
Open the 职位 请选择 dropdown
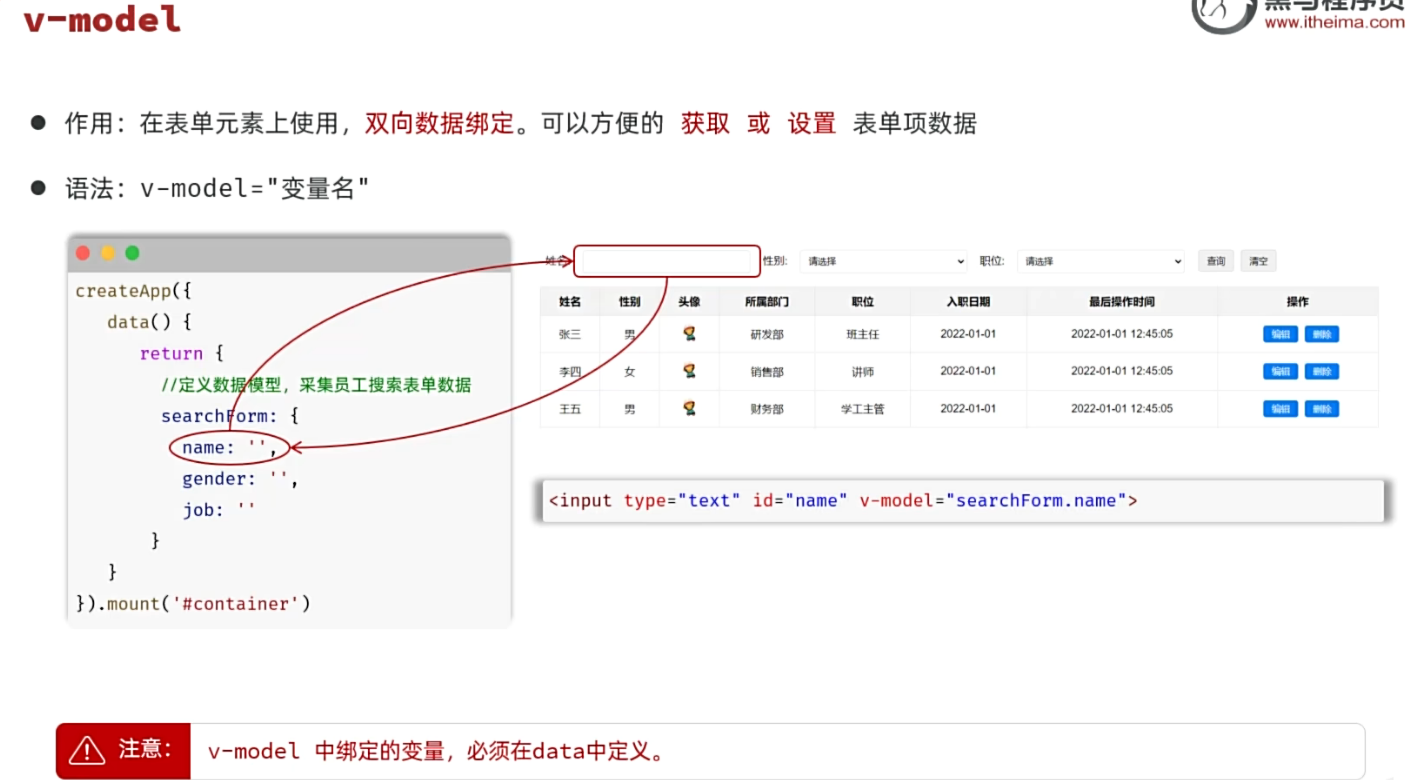point(1100,261)
